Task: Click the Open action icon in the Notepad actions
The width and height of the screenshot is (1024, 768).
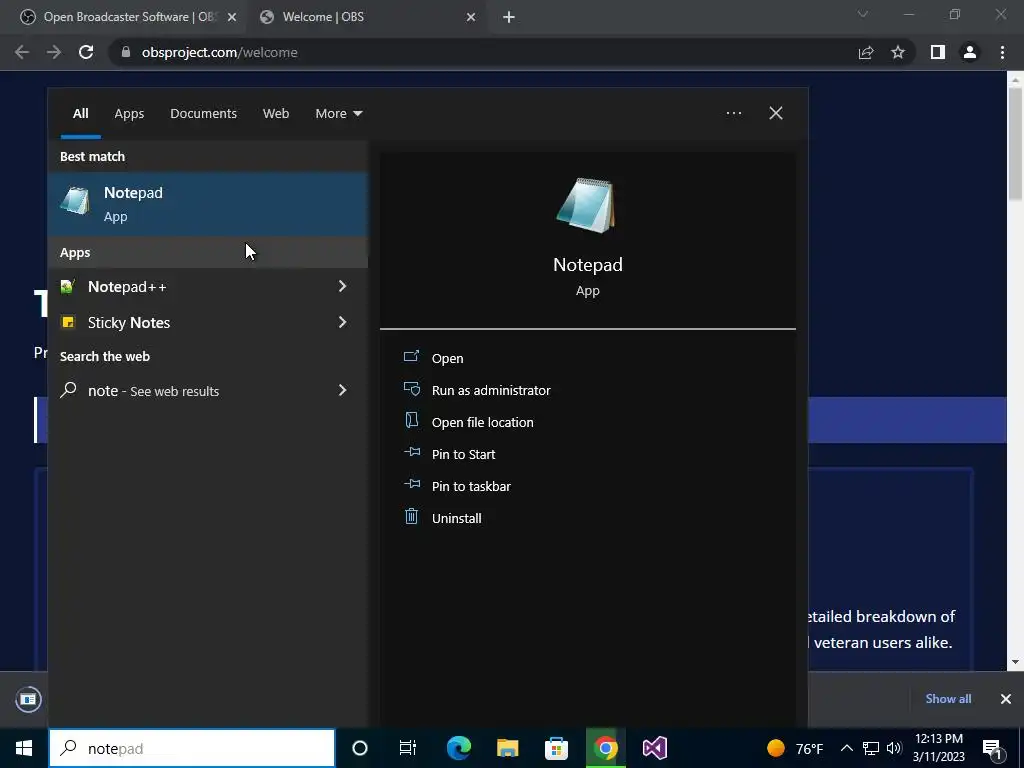Action: (411, 357)
